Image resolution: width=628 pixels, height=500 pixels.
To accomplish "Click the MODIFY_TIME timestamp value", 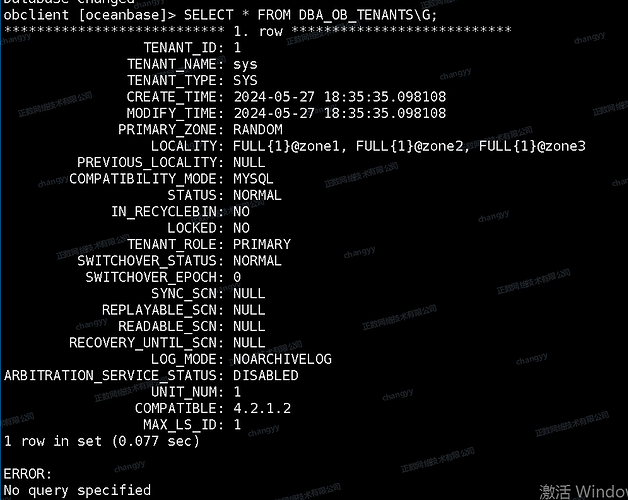I will point(339,113).
